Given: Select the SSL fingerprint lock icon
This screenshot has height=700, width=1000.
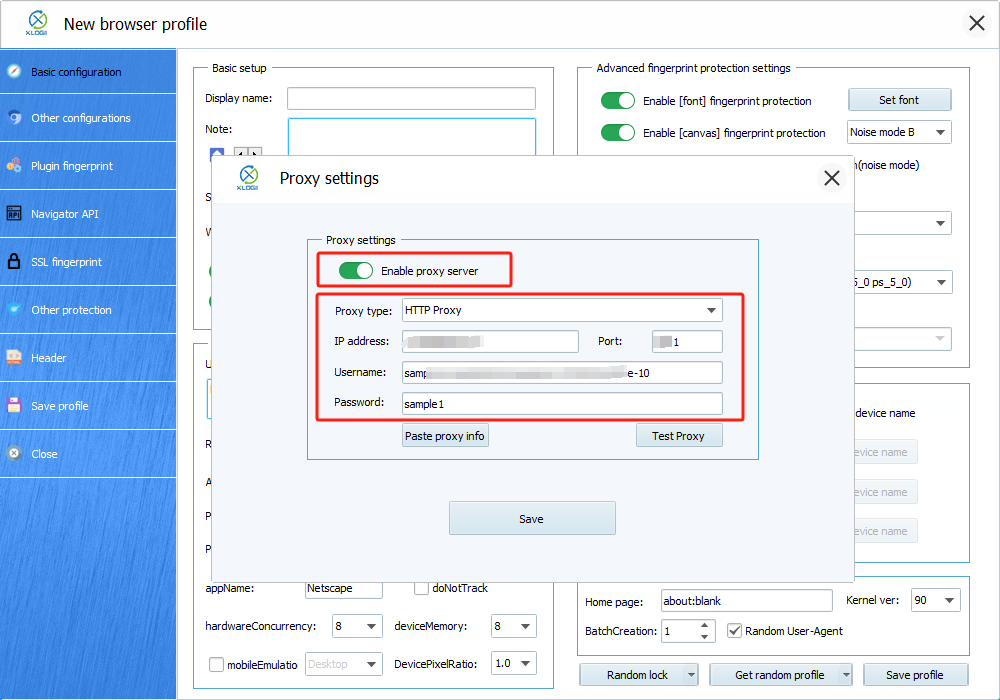Looking at the screenshot, I should pos(14,262).
